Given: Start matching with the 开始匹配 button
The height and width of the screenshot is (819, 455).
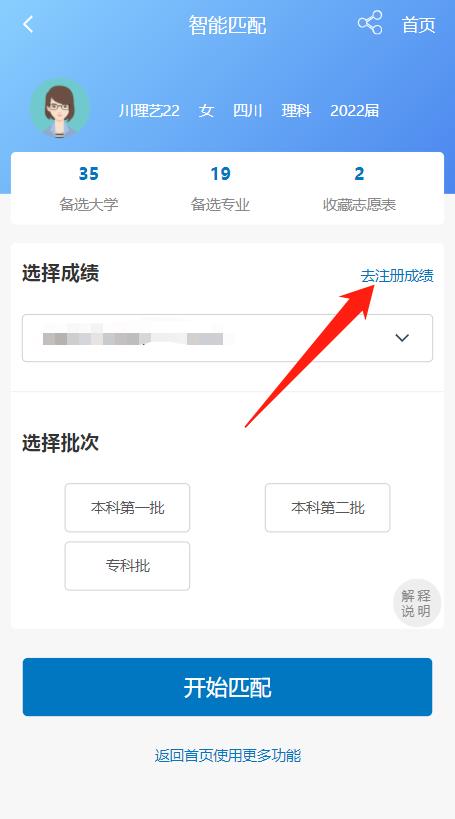Looking at the screenshot, I should click(227, 687).
